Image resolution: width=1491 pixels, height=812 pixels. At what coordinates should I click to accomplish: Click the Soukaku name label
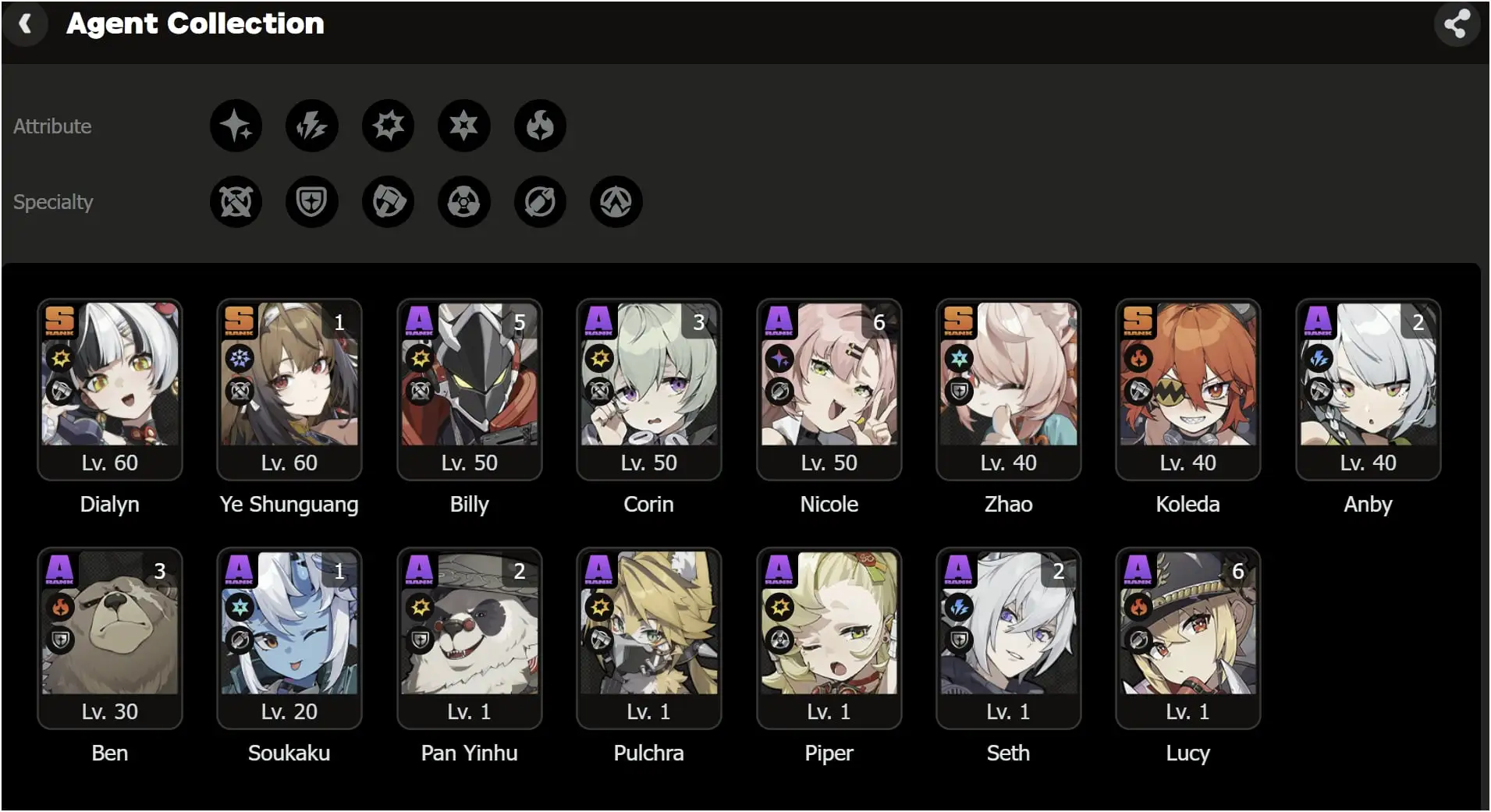click(289, 753)
